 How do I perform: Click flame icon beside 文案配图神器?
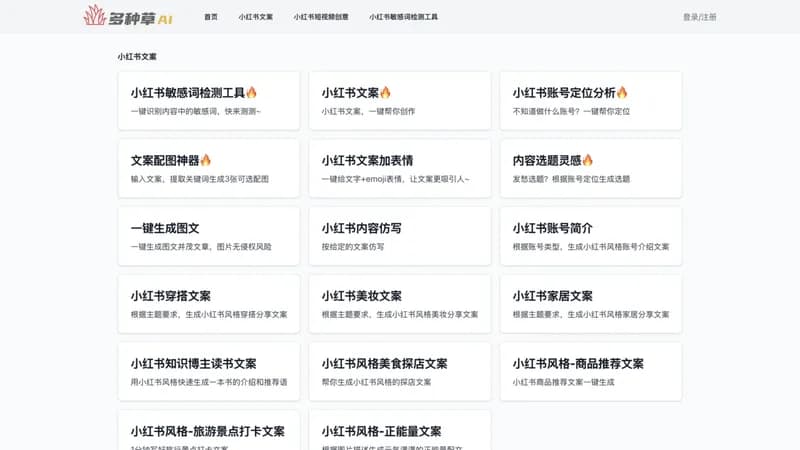click(x=206, y=160)
